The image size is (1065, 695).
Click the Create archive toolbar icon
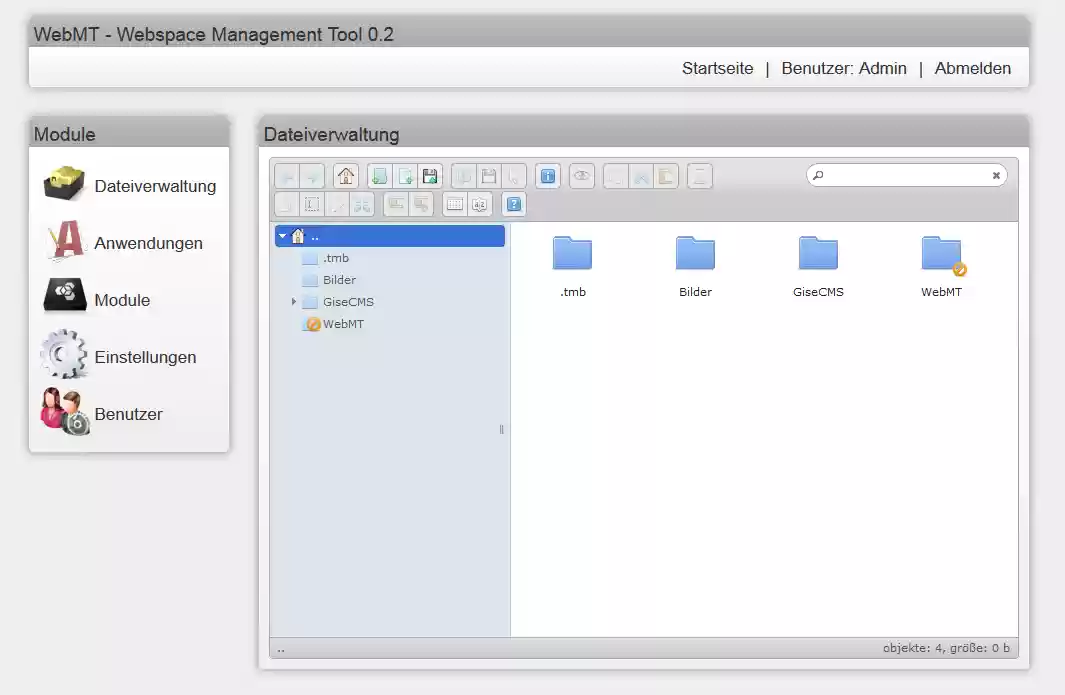tap(421, 204)
